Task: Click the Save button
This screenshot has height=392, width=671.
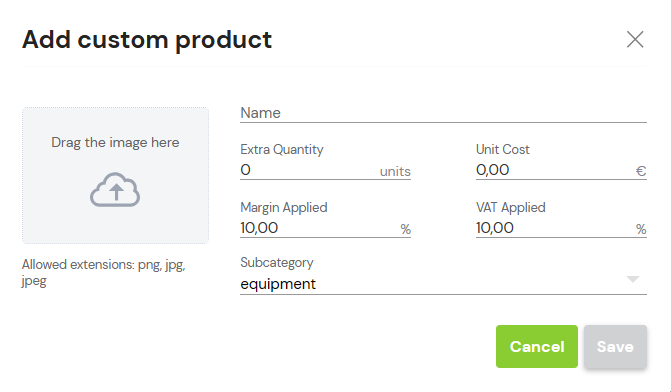Action: point(615,346)
